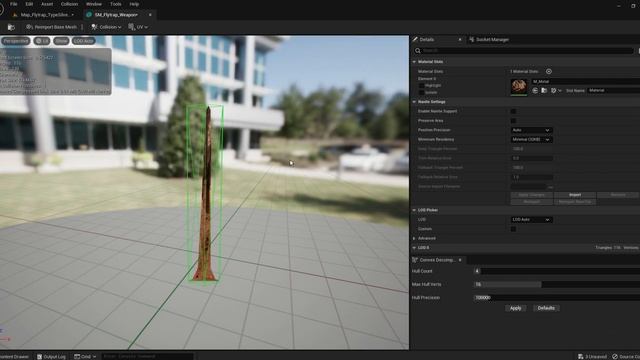Close the Convex Decomposition tab
640x360 pixels.
pos(460,260)
